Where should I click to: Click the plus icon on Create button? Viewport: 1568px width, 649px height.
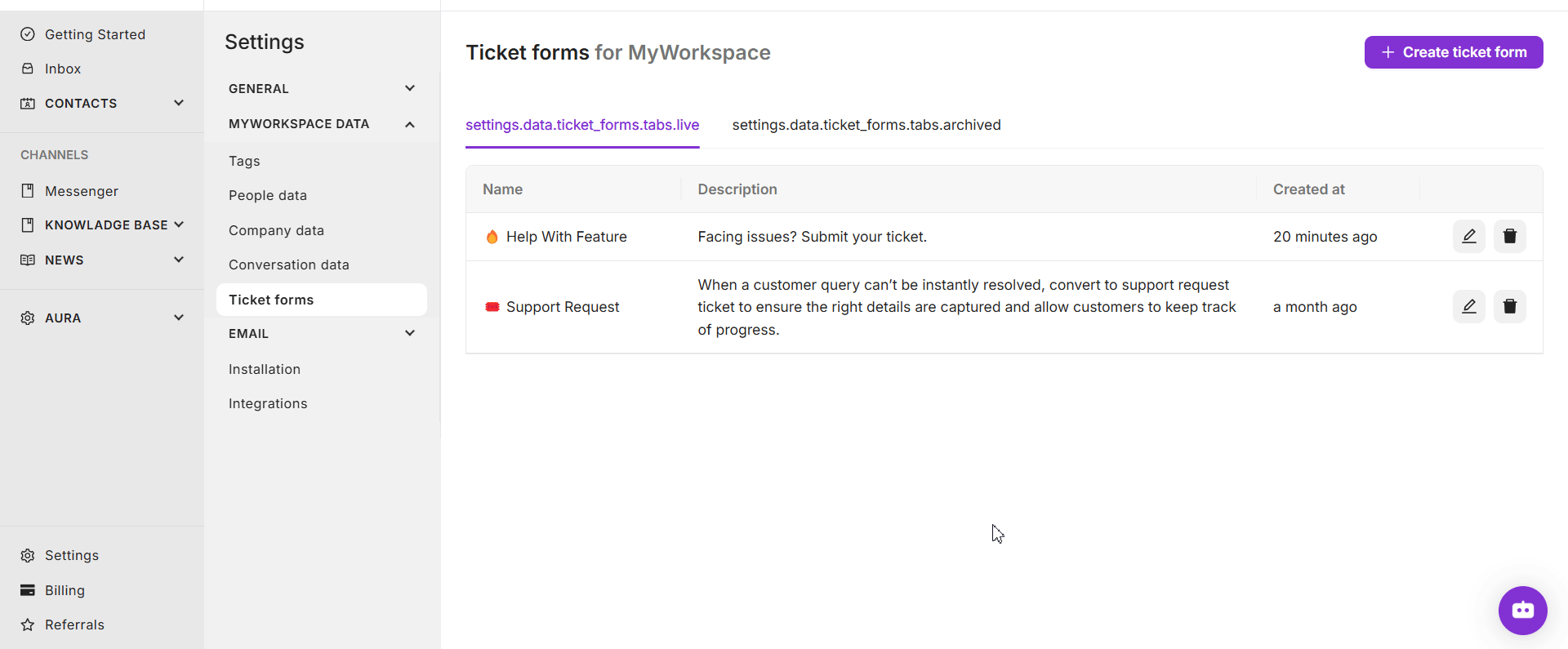(1388, 52)
